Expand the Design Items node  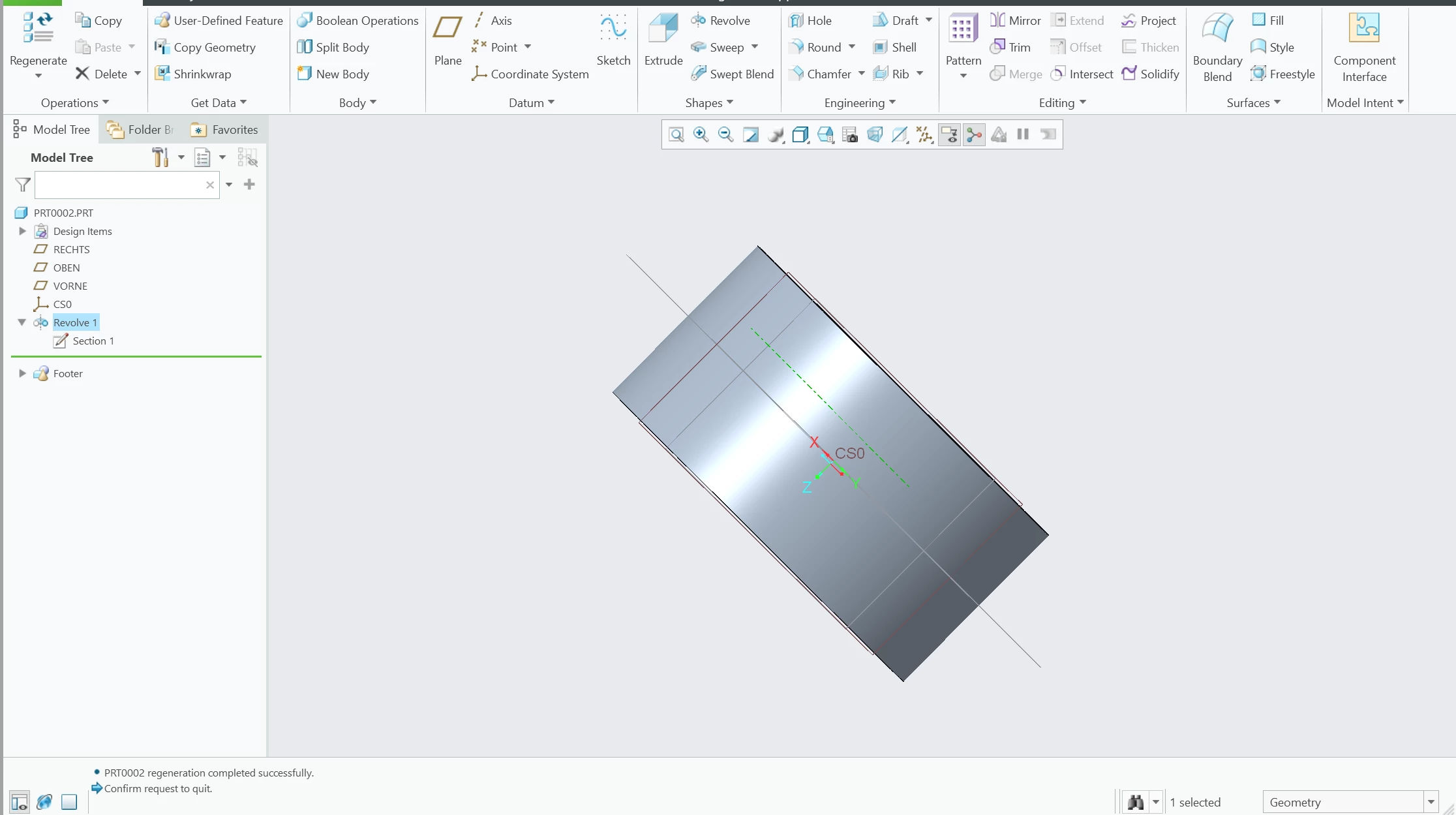click(22, 231)
